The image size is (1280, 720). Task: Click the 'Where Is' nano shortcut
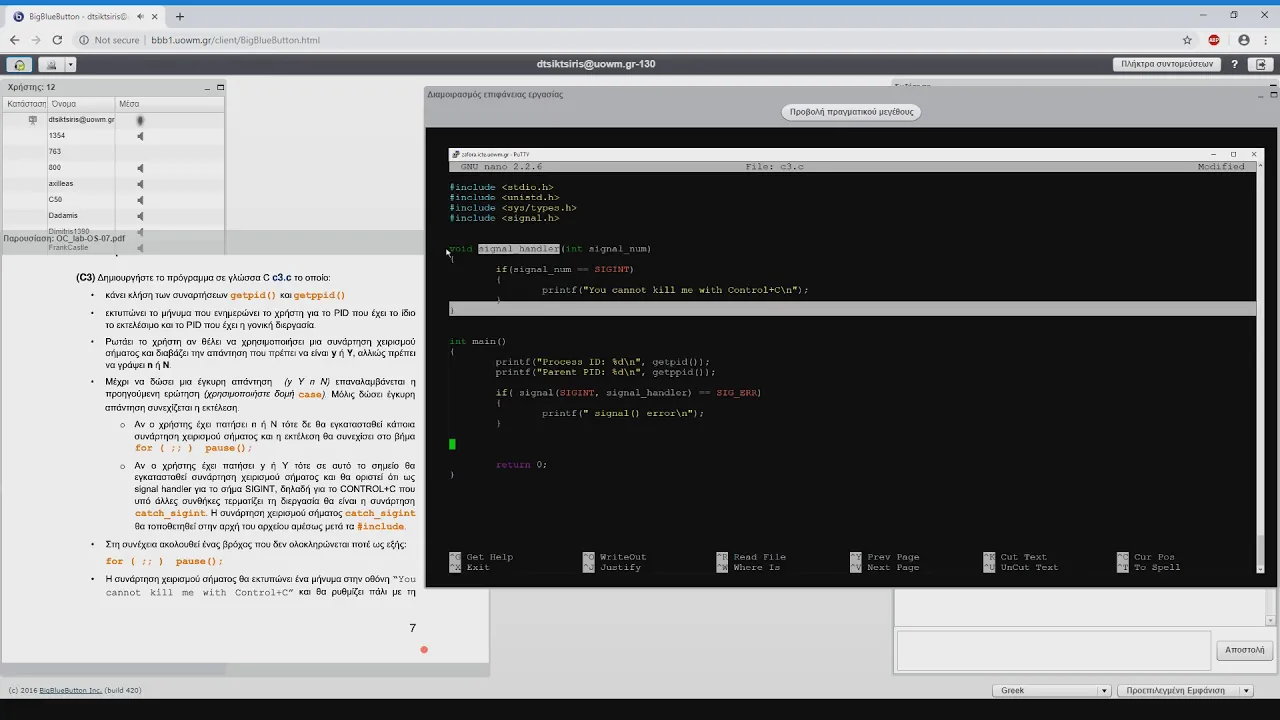click(756, 567)
